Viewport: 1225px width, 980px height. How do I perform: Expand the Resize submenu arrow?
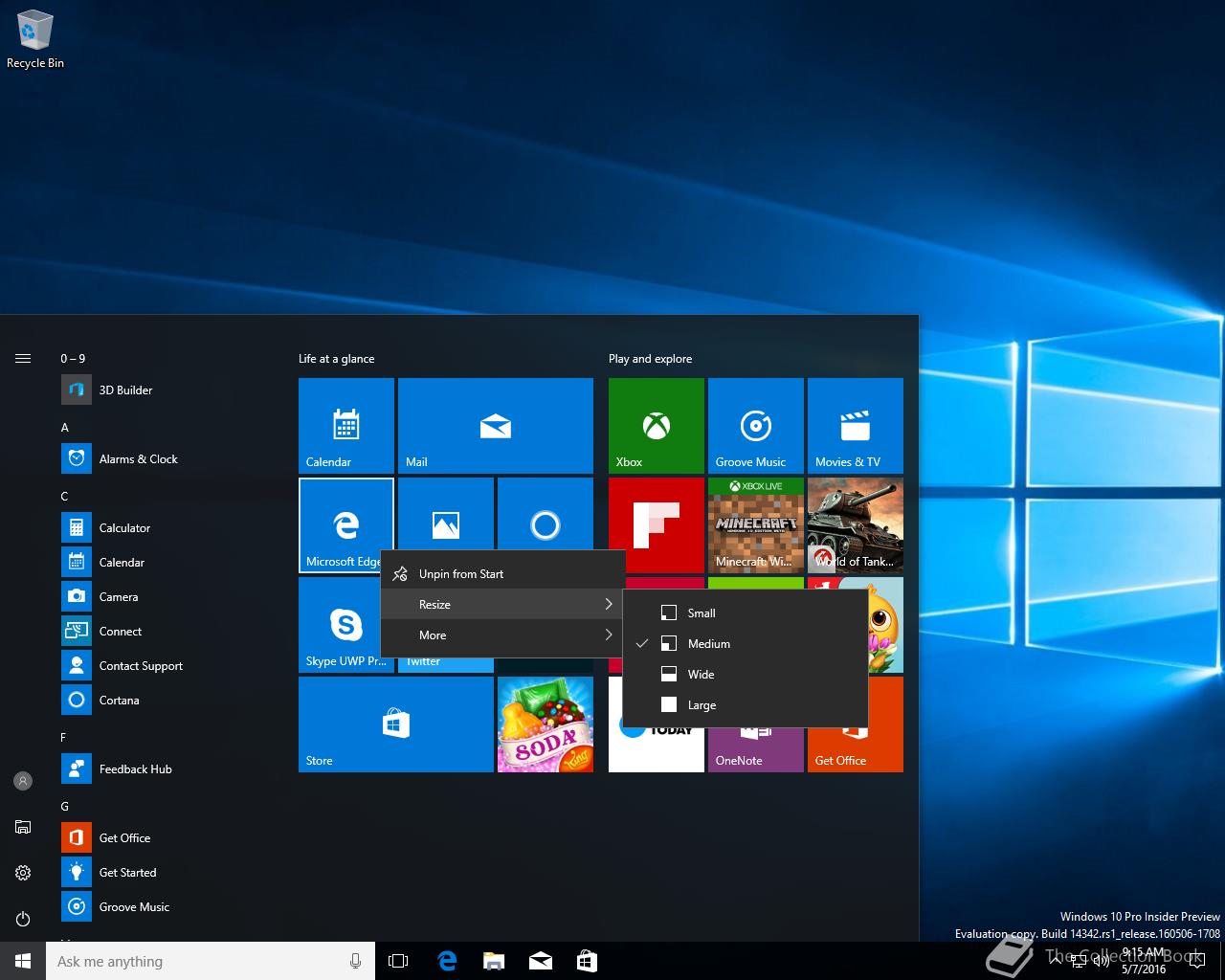click(x=609, y=605)
